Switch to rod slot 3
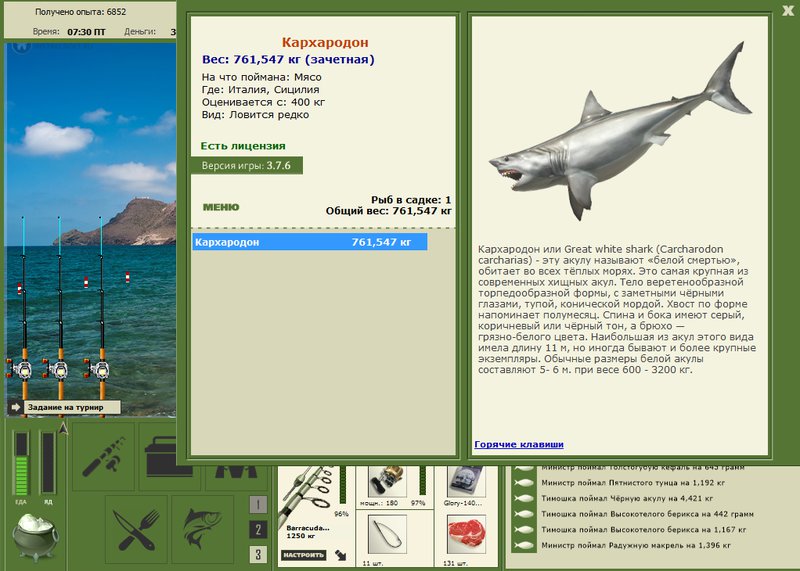 [258, 554]
